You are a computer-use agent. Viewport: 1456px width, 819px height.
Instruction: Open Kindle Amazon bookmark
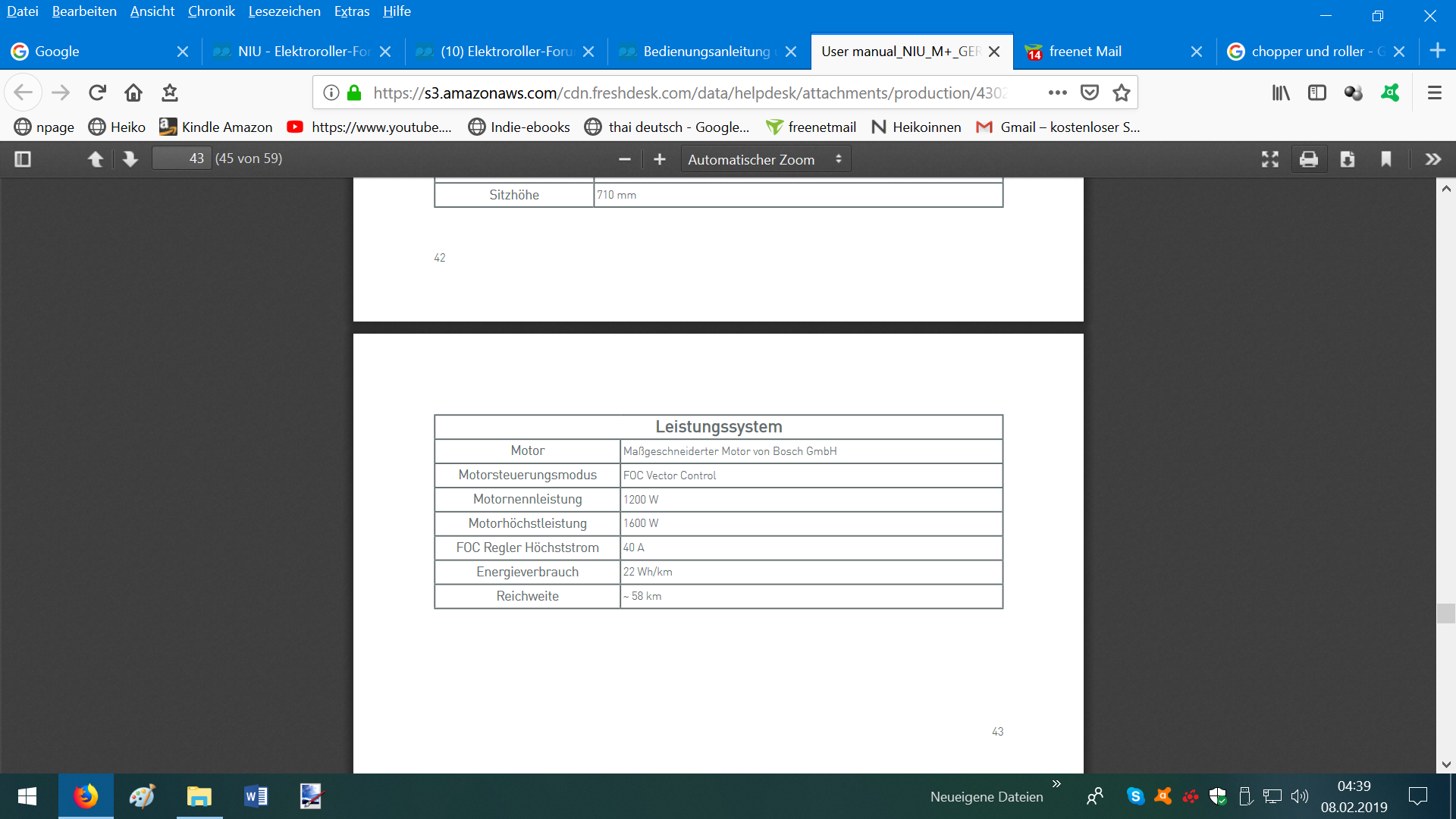click(216, 127)
